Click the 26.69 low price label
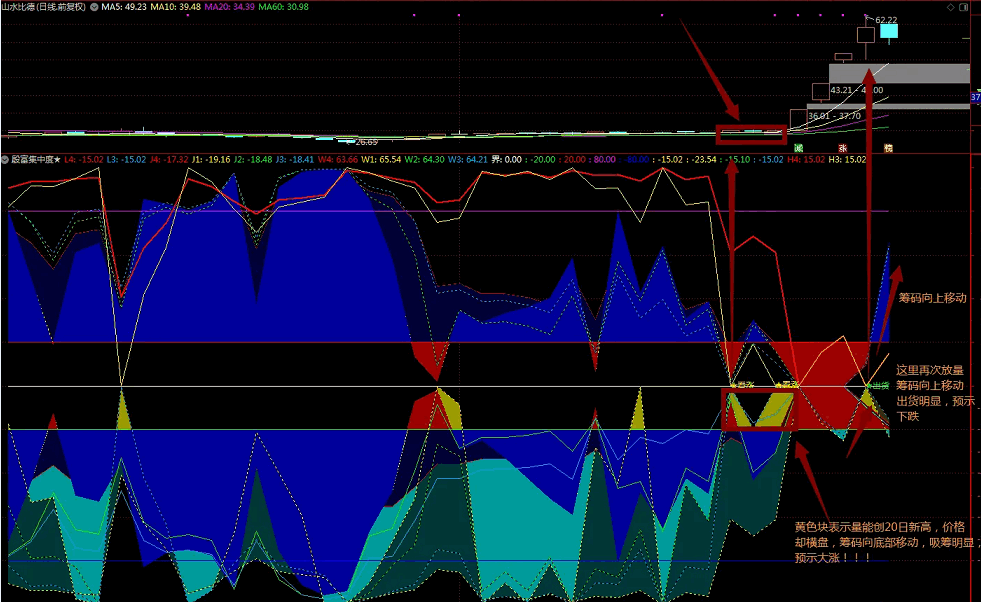The width and height of the screenshot is (981, 602). click(x=367, y=142)
